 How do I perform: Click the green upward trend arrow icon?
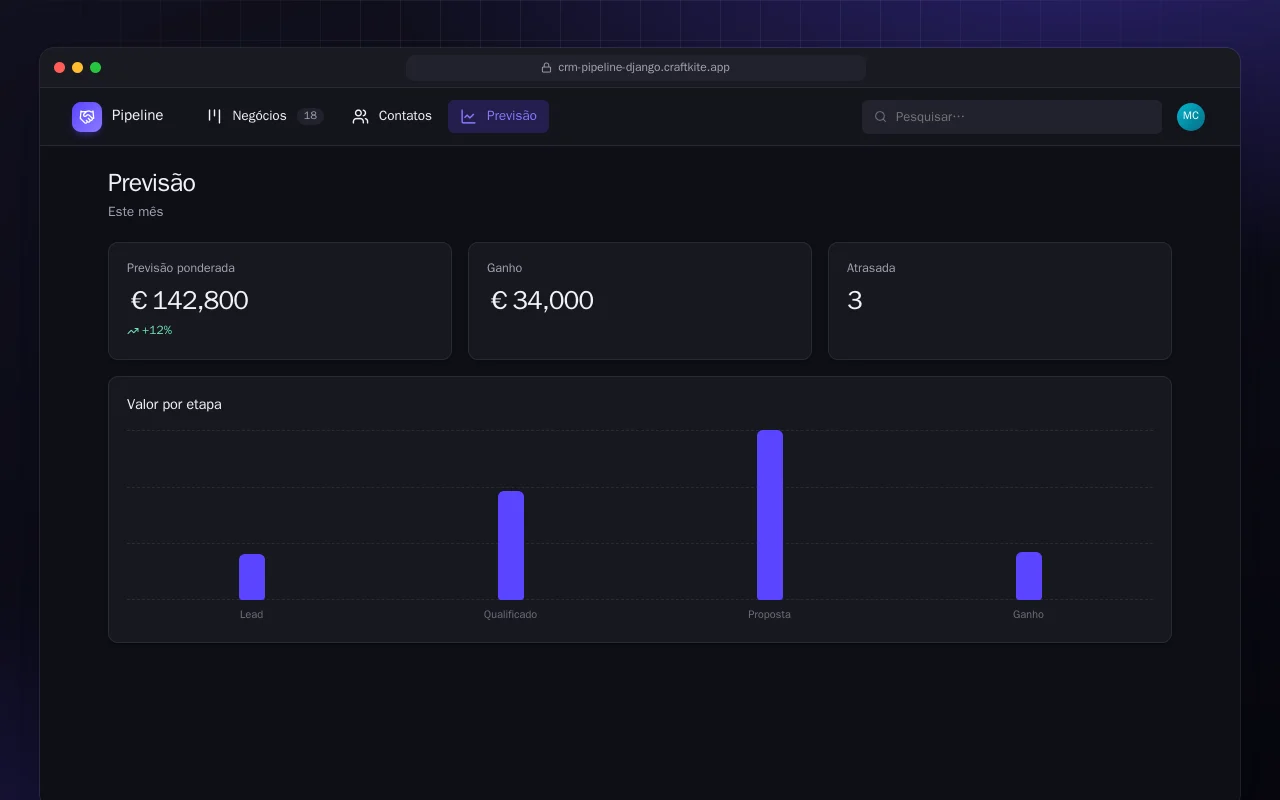133,331
